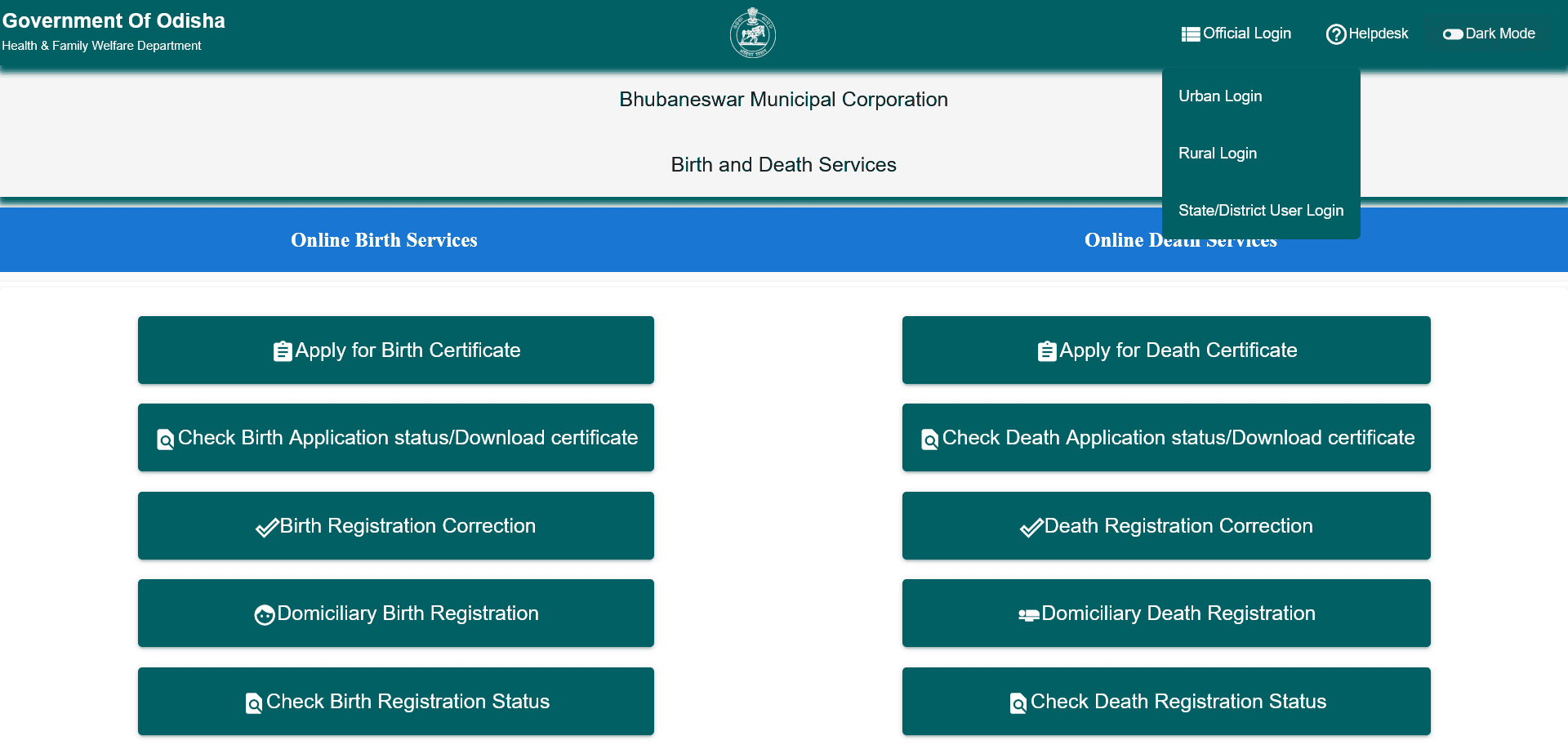Click search document icon on Check Birth Application
The width and height of the screenshot is (1568, 745).
point(165,439)
